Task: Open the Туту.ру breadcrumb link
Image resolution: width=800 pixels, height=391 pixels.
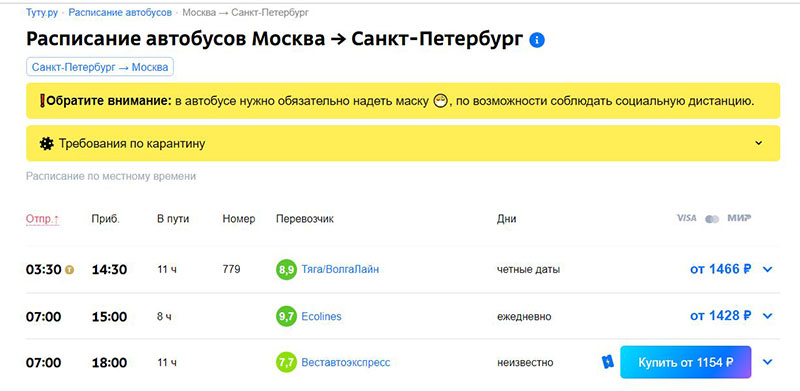Action: [x=42, y=12]
